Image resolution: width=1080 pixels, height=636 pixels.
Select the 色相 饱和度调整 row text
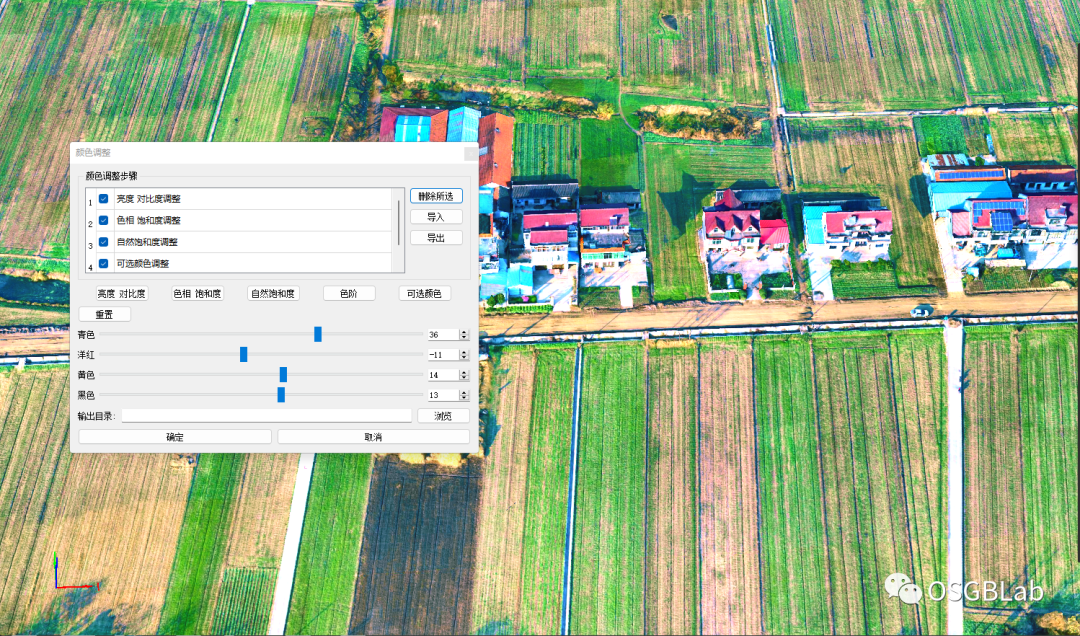pyautogui.click(x=148, y=220)
